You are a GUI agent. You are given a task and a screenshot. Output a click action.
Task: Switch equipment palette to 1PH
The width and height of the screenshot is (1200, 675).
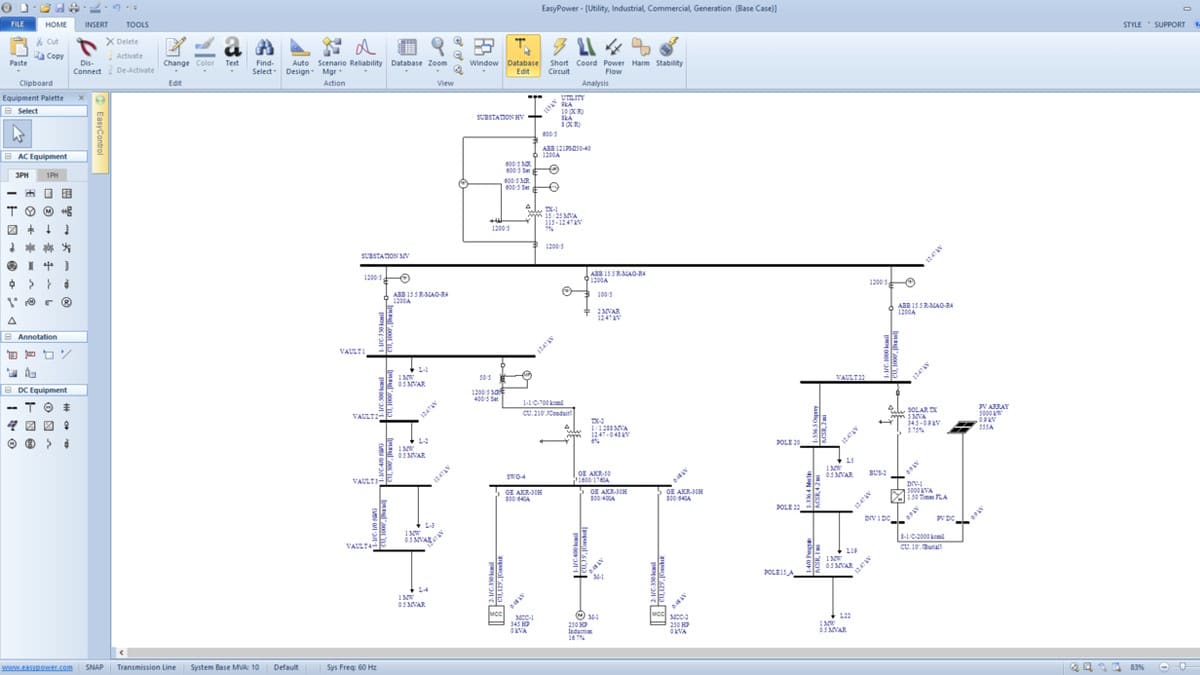[x=53, y=174]
